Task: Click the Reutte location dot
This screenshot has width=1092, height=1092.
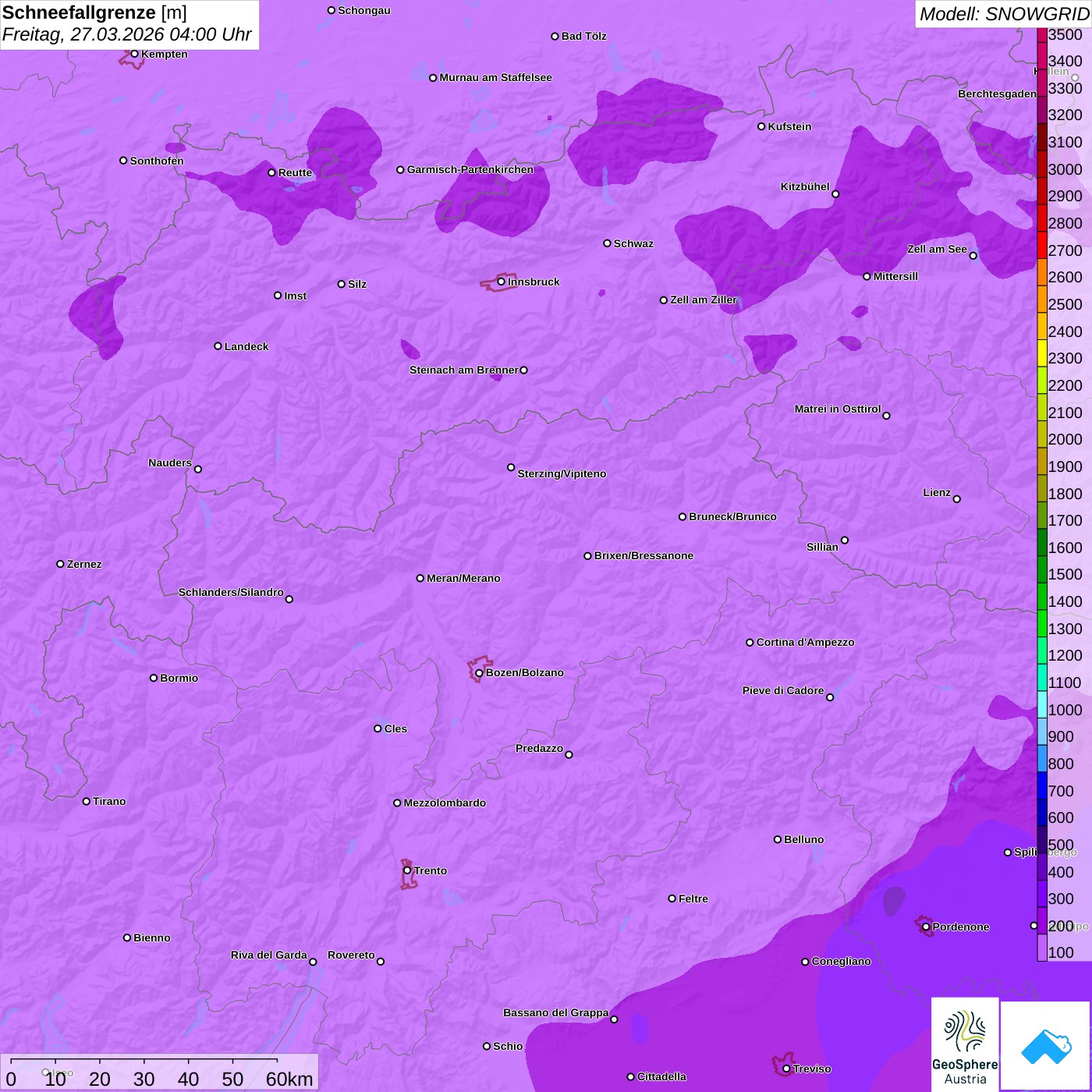Action: pyautogui.click(x=271, y=173)
